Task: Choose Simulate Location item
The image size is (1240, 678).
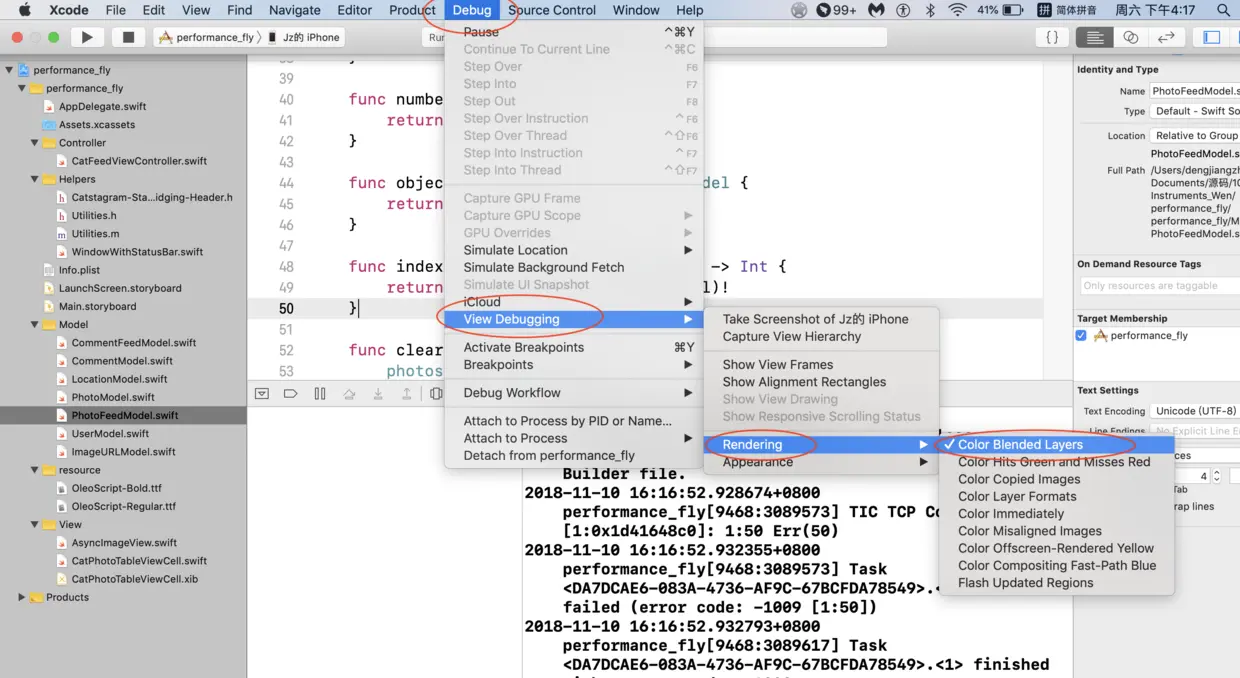Action: pyautogui.click(x=574, y=250)
